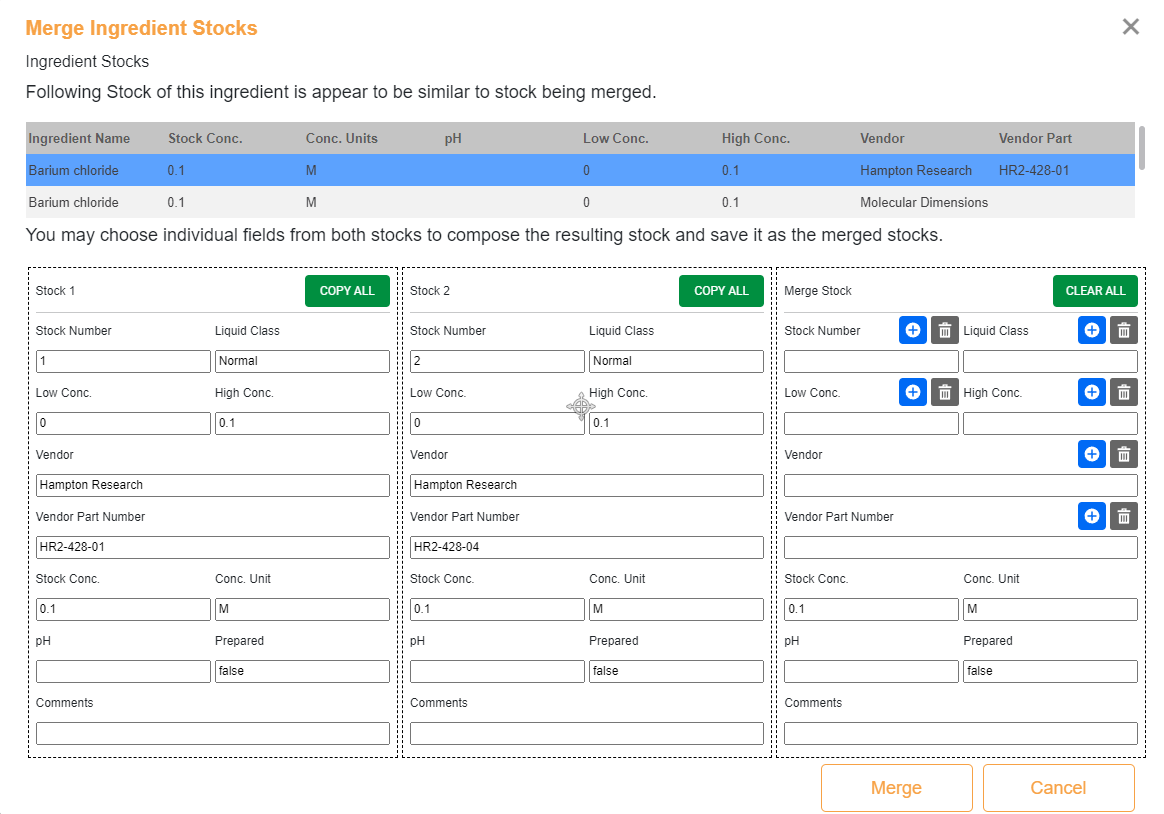Image resolution: width=1164 pixels, height=814 pixels.
Task: Click the ingredient stocks table scrollbar
Action: coord(1141,148)
